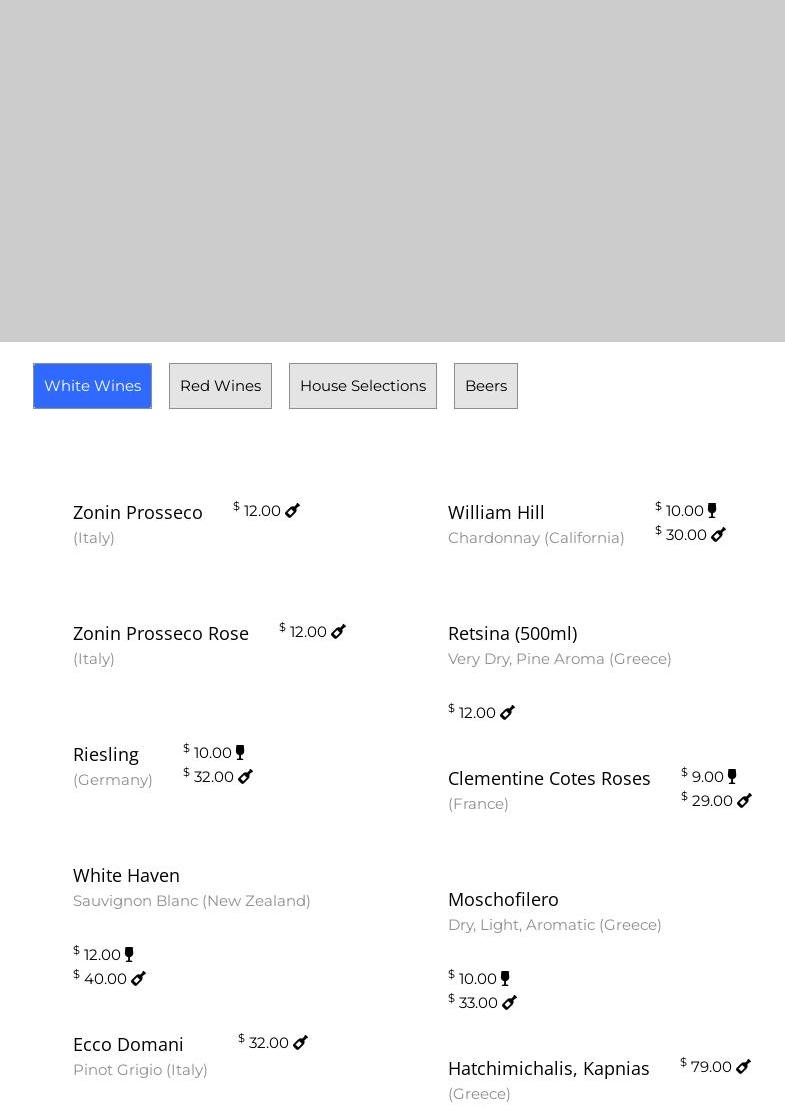Click bottle icon beside Ecco Domani $32.00
The width and height of the screenshot is (785, 1117).
301,1043
